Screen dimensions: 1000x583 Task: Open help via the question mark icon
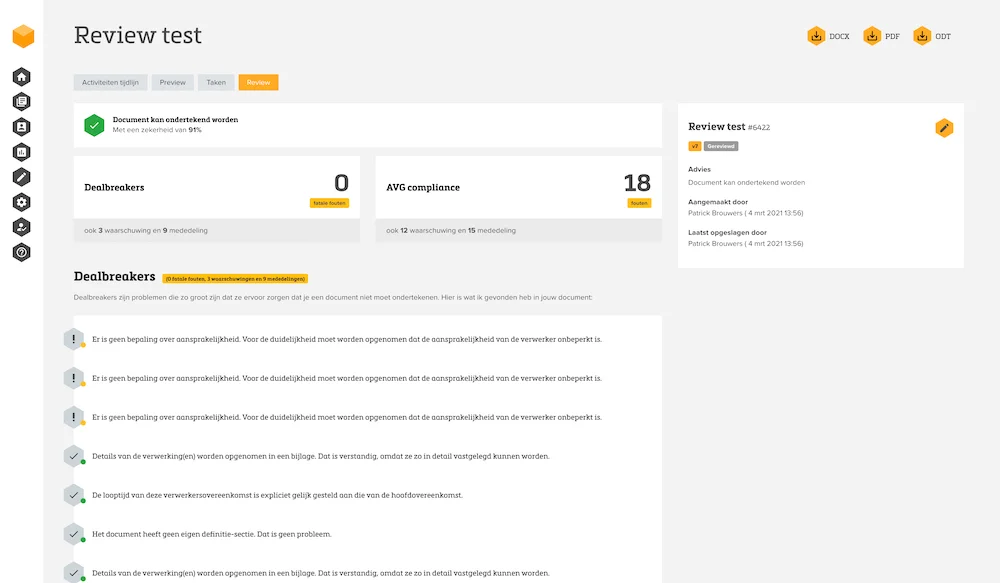click(x=21, y=252)
